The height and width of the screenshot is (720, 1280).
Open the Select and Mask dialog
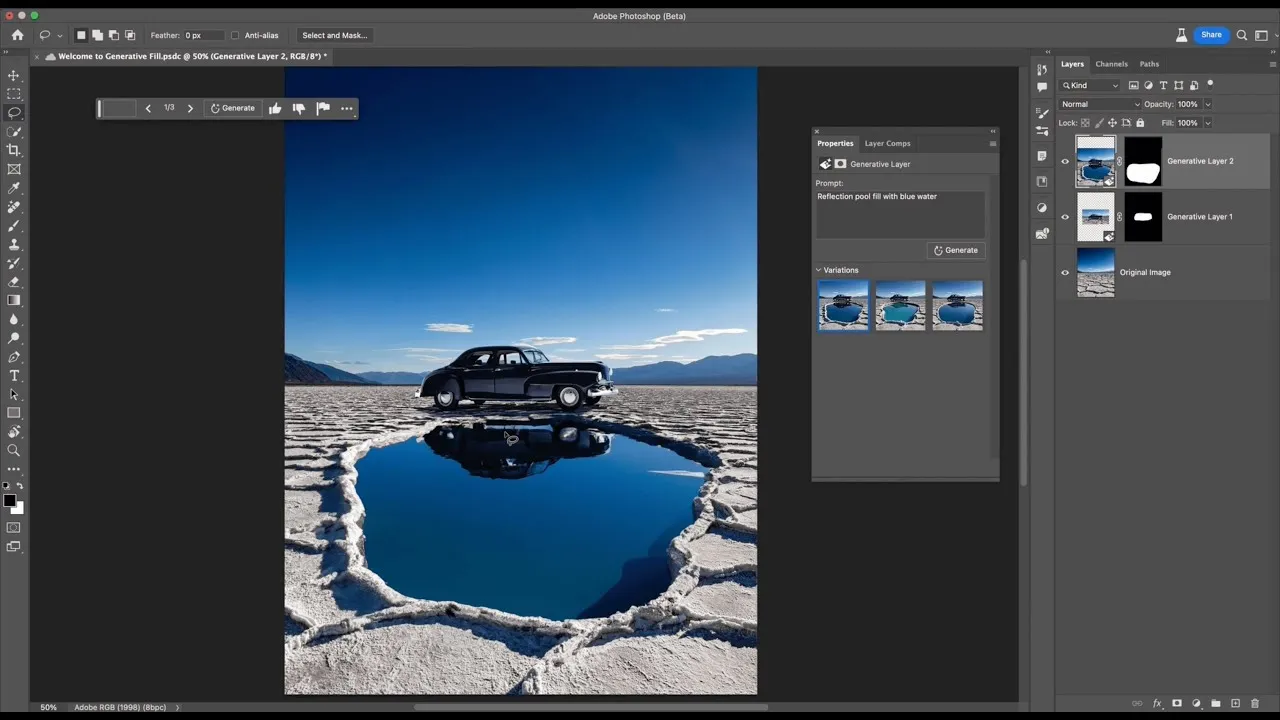click(x=334, y=35)
